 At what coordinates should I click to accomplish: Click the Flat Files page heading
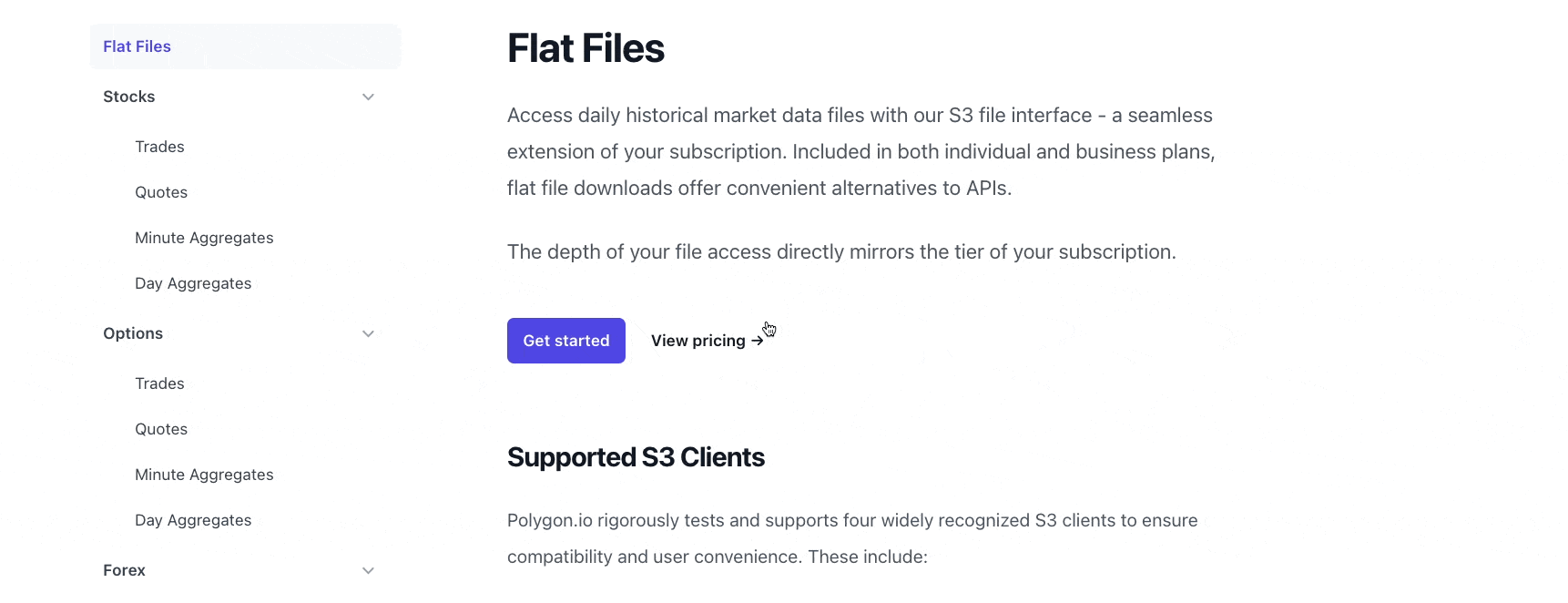[x=585, y=48]
